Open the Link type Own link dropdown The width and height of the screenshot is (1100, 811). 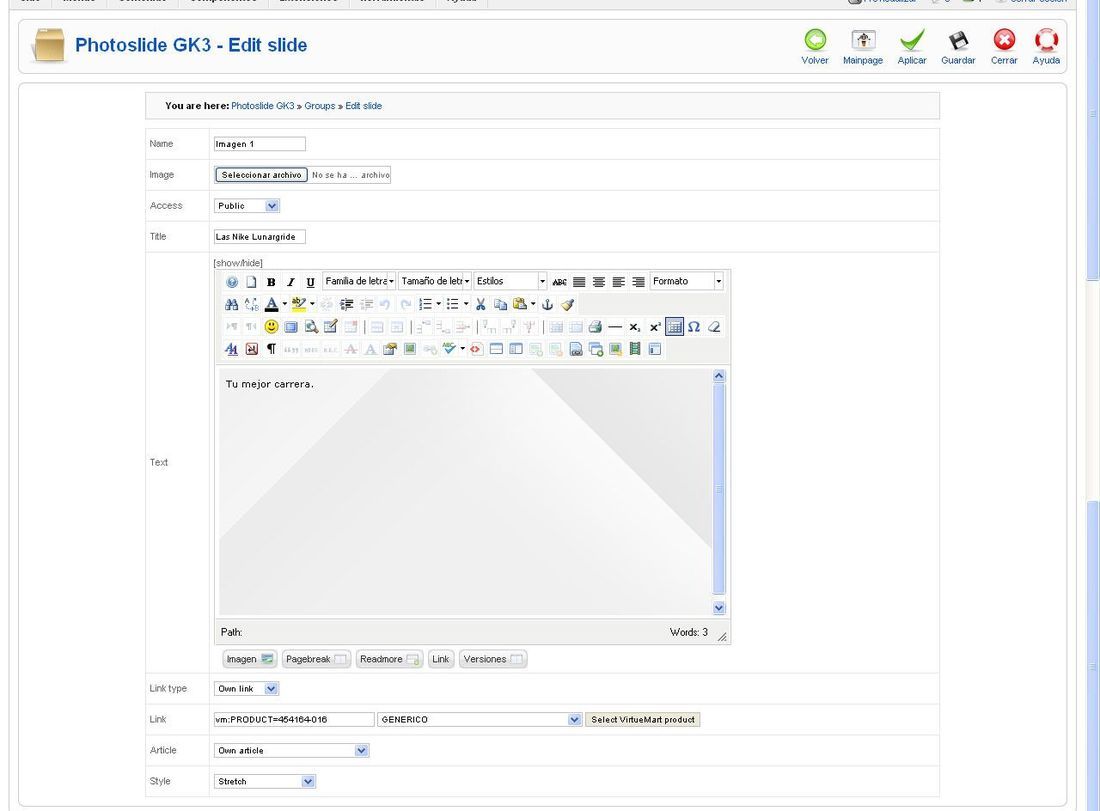pyautogui.click(x=246, y=689)
